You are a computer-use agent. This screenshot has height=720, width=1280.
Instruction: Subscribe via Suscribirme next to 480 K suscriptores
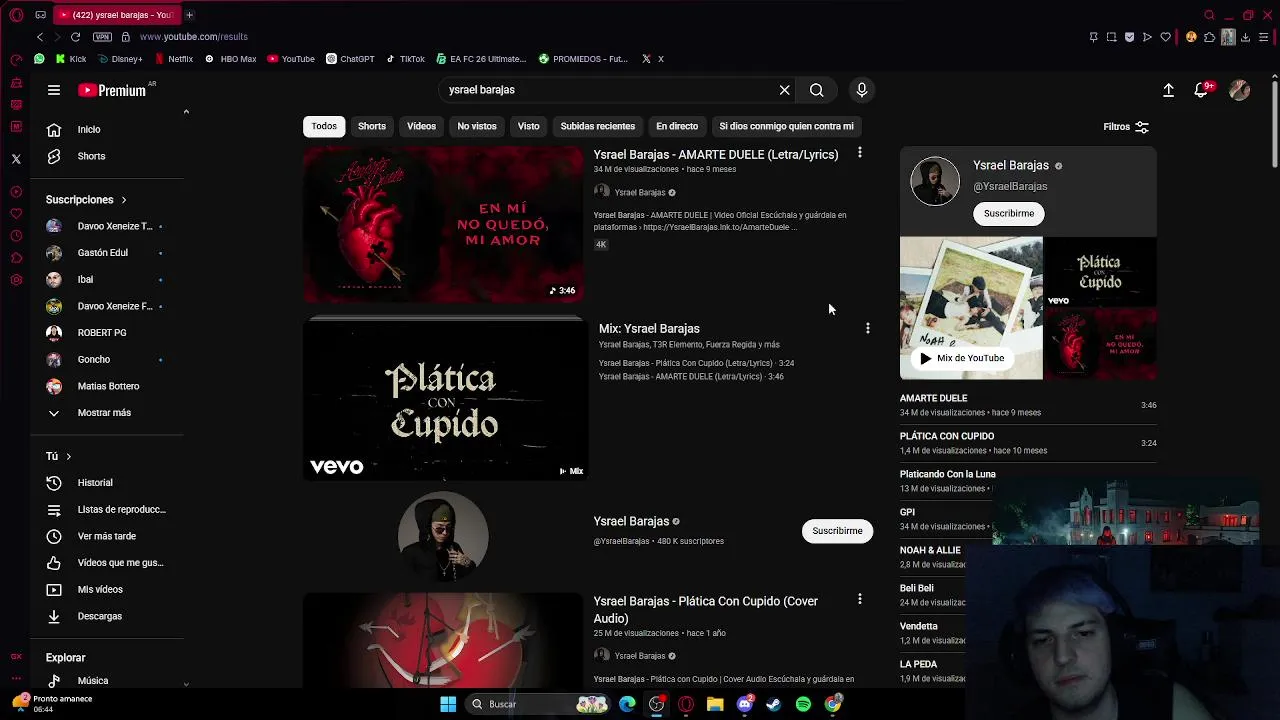point(837,531)
